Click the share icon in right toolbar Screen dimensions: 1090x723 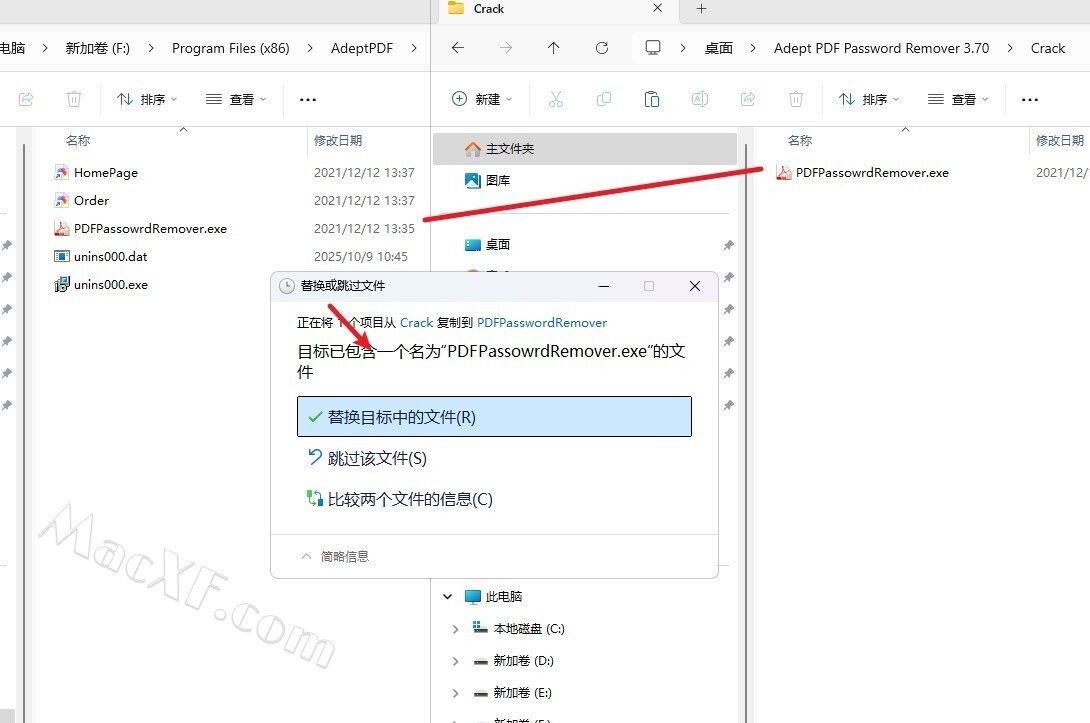tap(748, 99)
